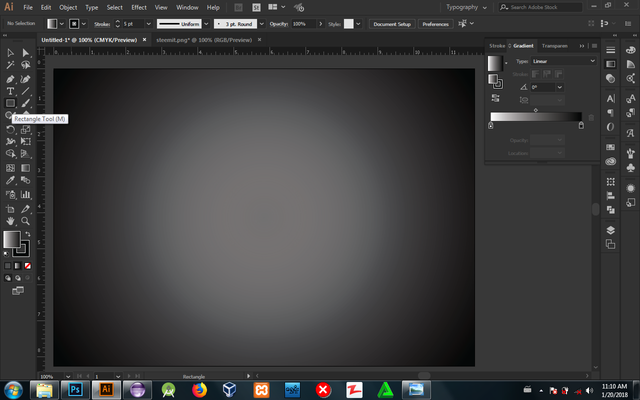The height and width of the screenshot is (400, 640).
Task: Click the Document Setup button
Action: (x=391, y=23)
